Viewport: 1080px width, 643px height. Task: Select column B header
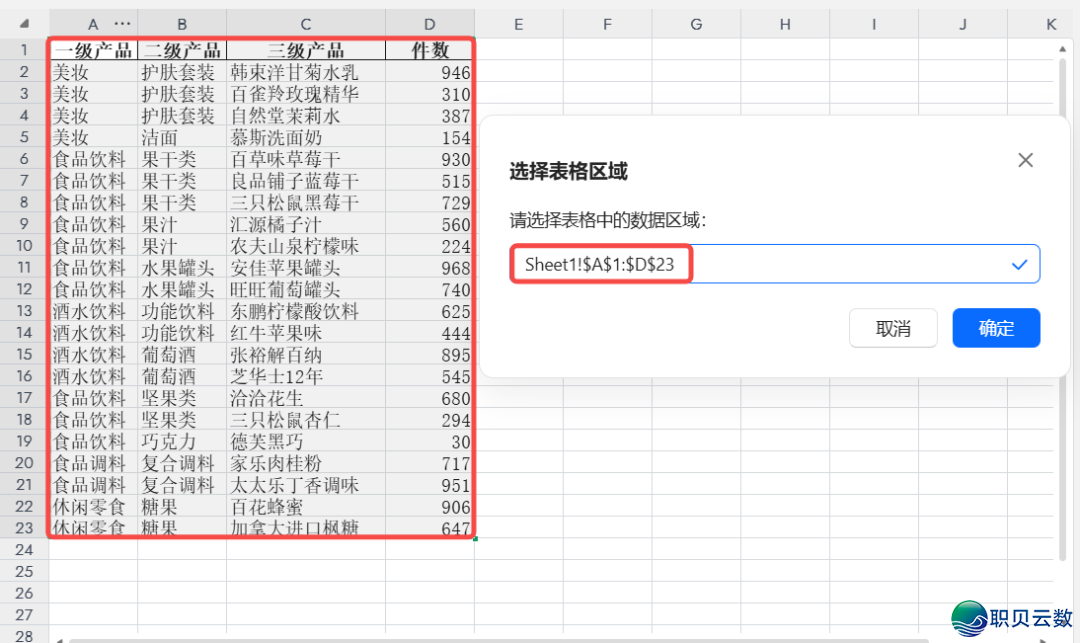(x=182, y=24)
